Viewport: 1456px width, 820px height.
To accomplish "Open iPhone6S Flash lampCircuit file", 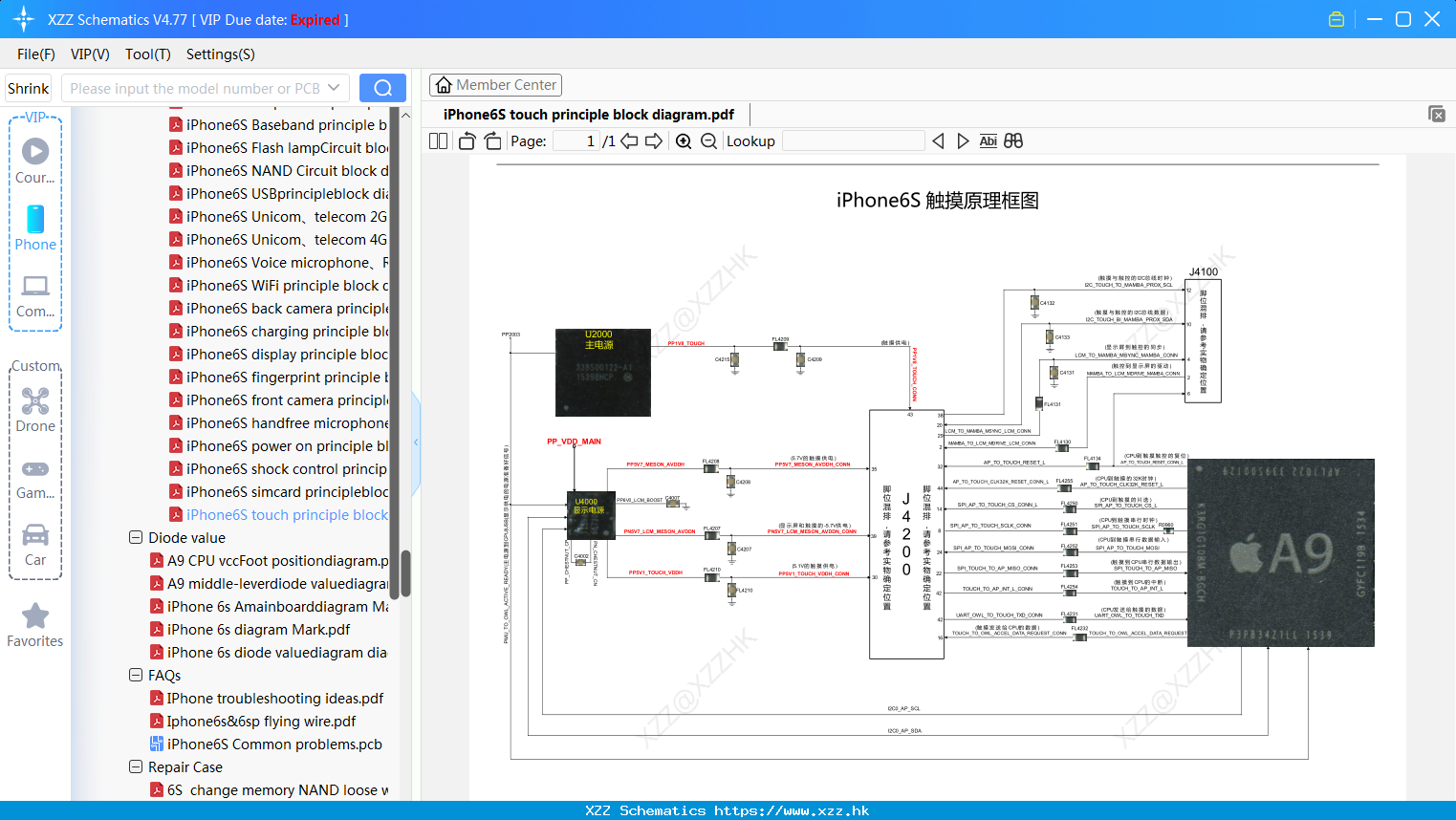I will tap(278, 148).
